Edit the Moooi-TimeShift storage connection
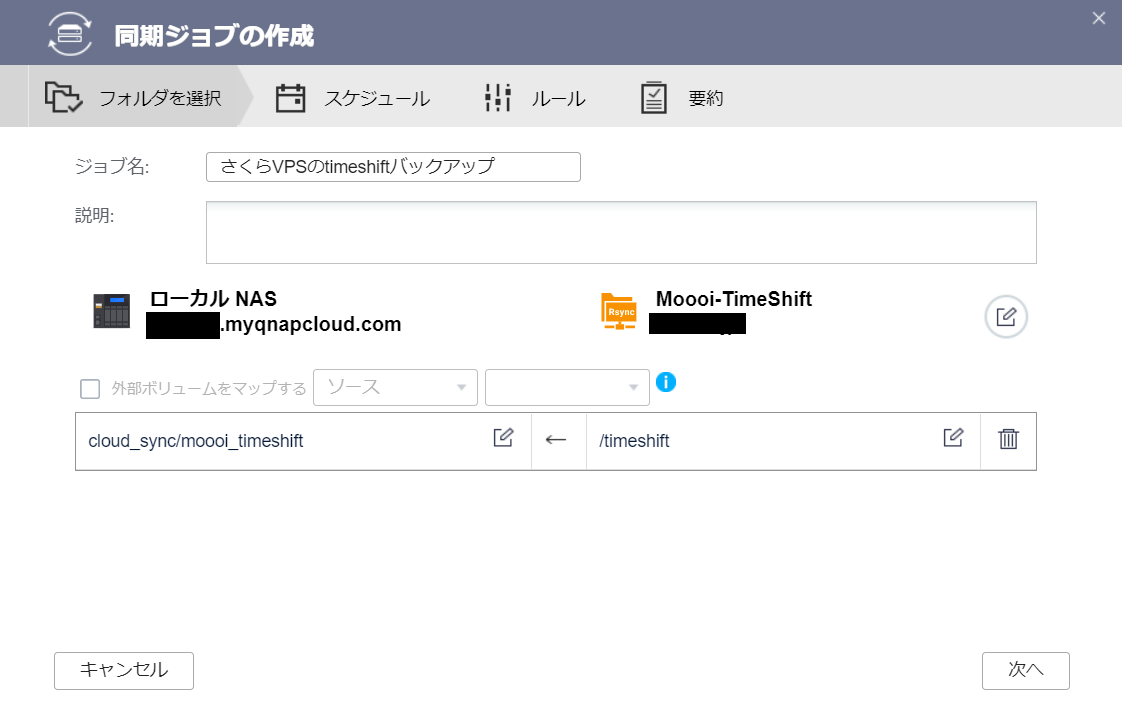1122x707 pixels. click(x=1006, y=316)
